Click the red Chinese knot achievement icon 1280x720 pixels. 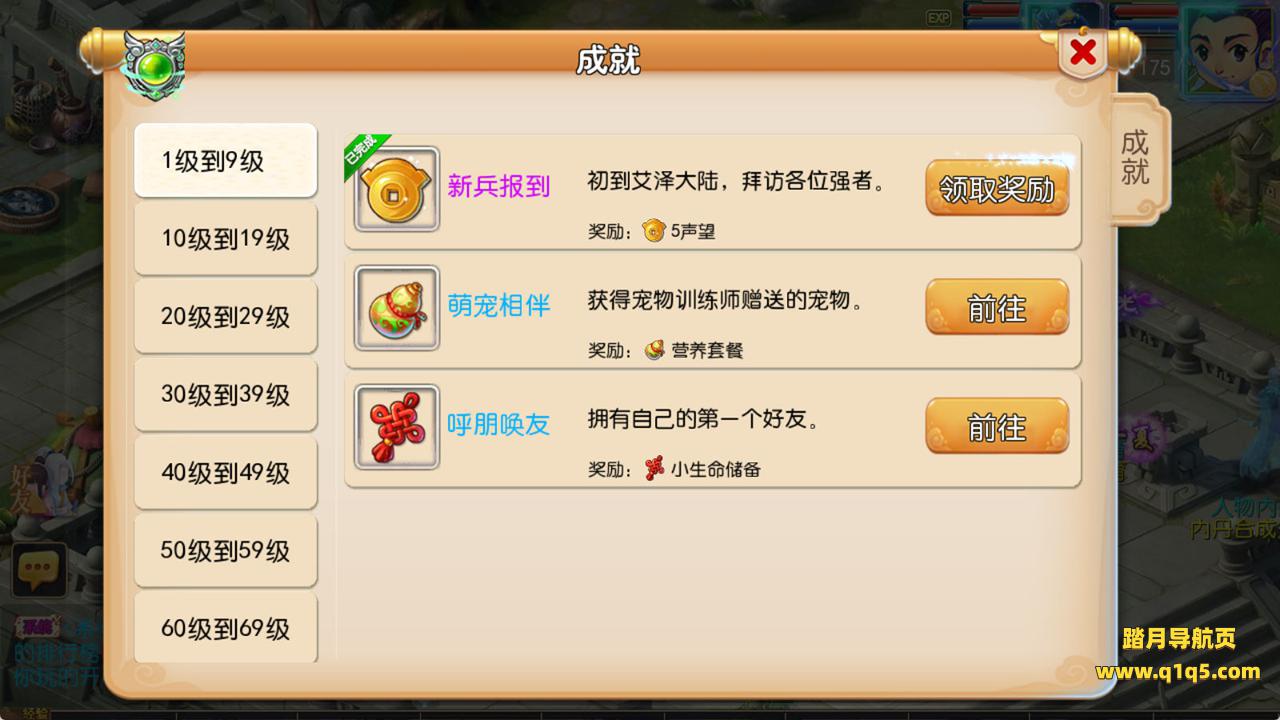click(397, 427)
